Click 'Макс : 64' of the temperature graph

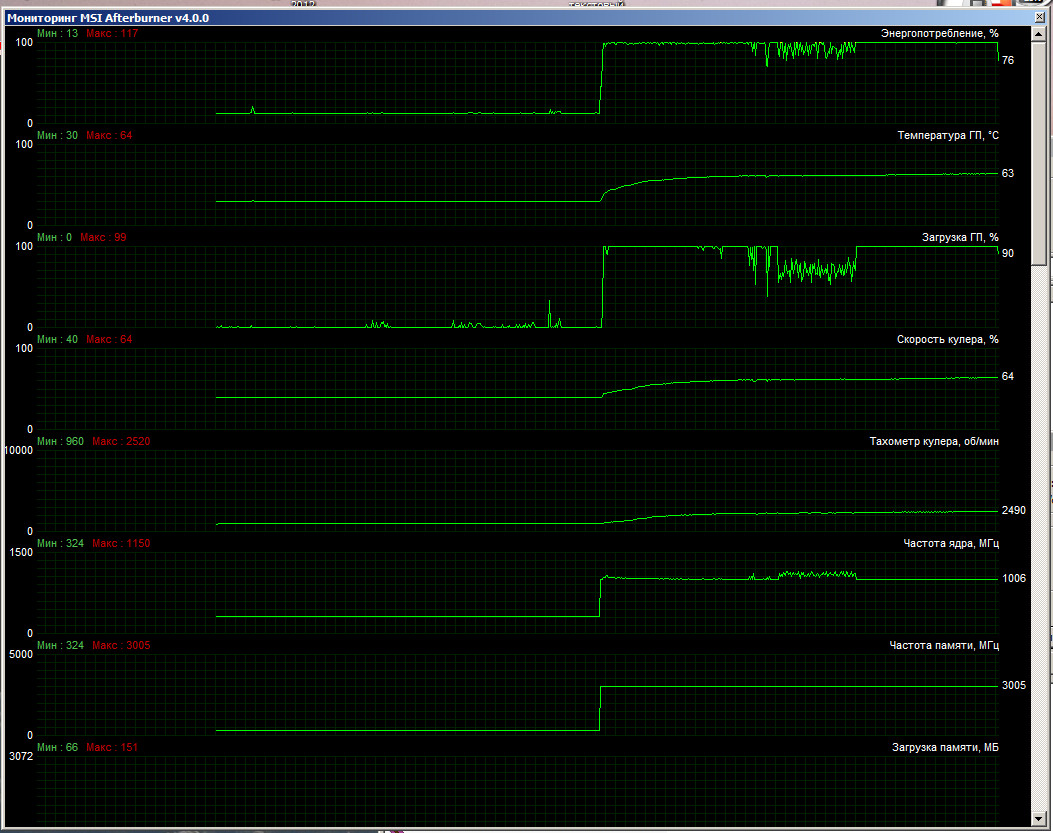pyautogui.click(x=109, y=136)
